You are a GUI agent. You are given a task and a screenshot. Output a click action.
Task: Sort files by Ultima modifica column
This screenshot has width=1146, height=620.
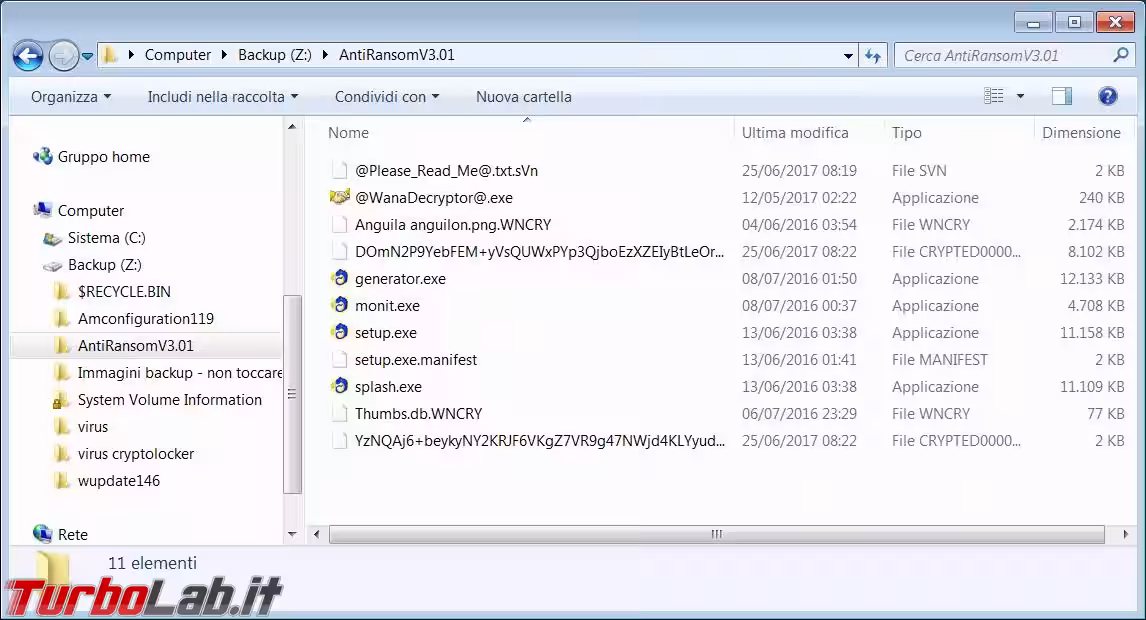pyautogui.click(x=795, y=133)
